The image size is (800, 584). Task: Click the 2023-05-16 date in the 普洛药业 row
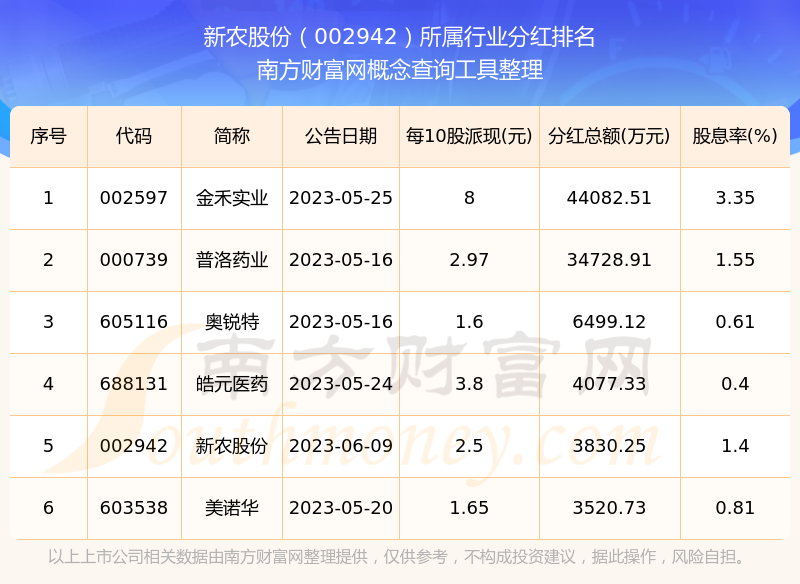tap(341, 260)
